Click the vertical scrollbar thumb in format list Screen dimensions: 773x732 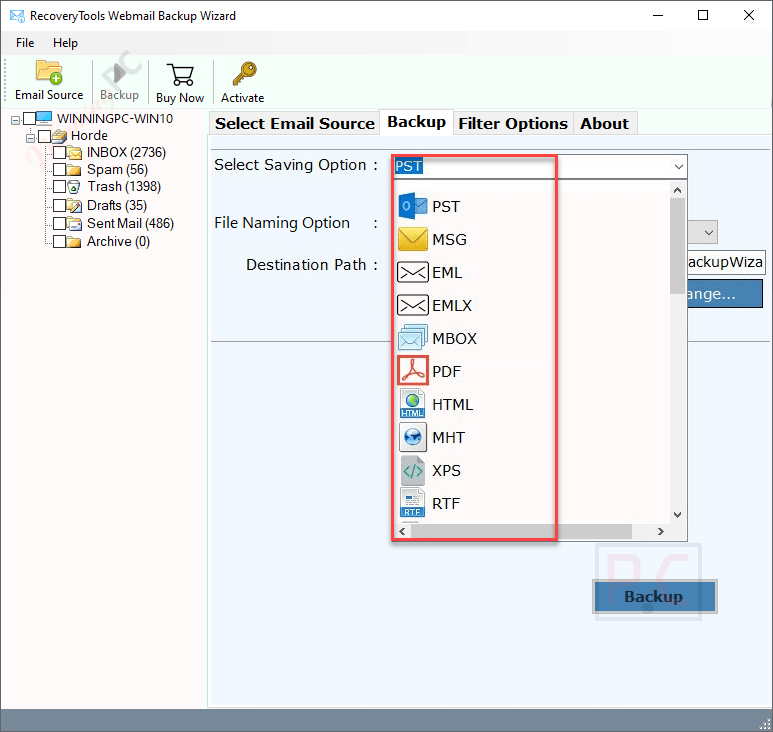click(x=677, y=245)
